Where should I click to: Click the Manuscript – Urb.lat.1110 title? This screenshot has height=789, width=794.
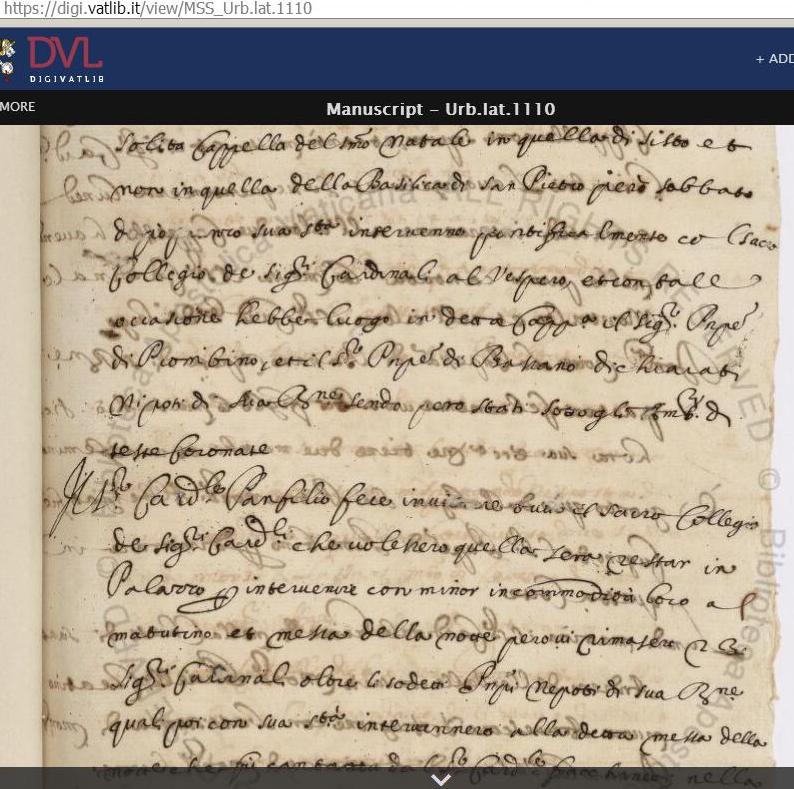441,109
